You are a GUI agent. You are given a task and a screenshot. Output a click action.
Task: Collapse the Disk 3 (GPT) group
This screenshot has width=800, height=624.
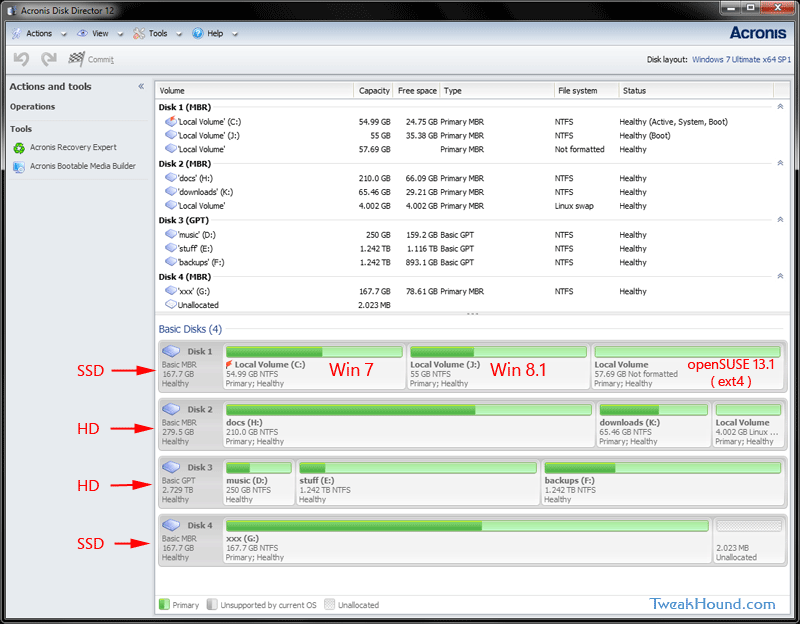[x=780, y=220]
